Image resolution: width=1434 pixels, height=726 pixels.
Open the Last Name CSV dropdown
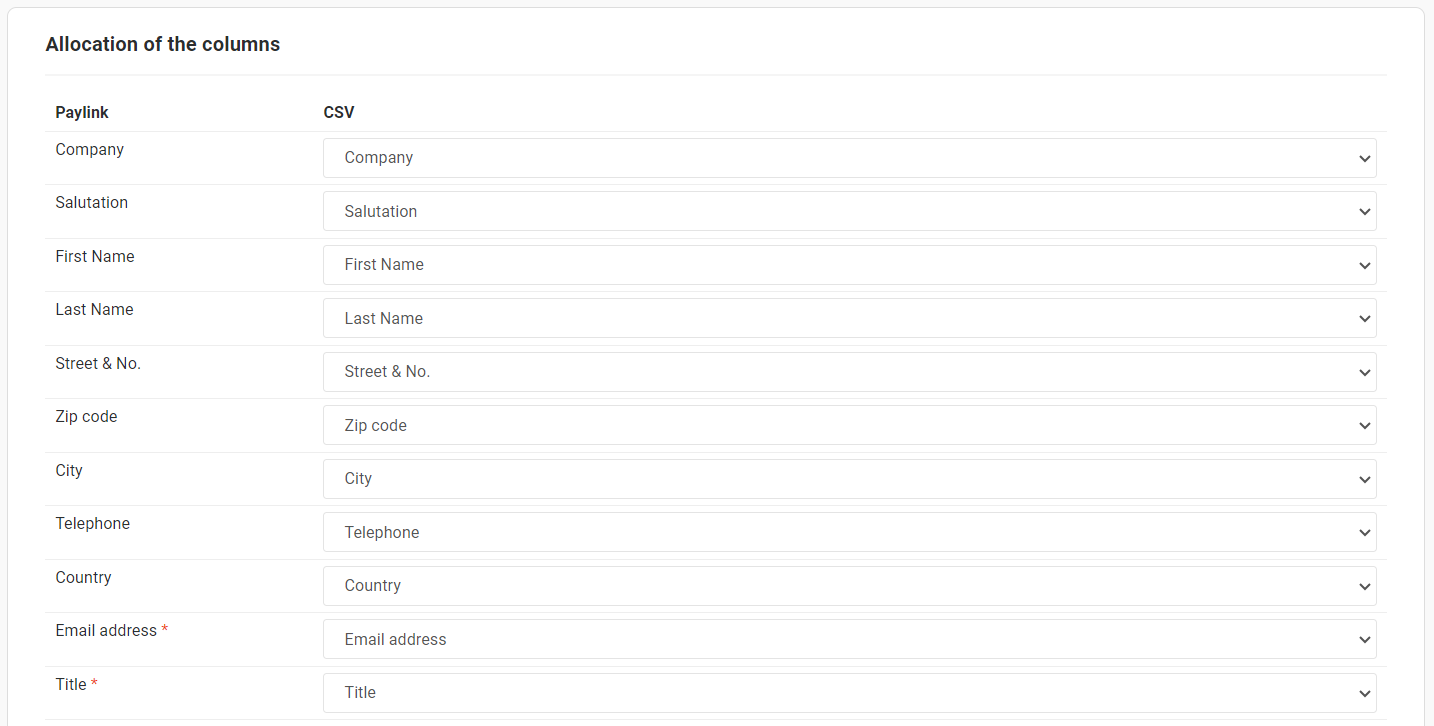click(849, 318)
